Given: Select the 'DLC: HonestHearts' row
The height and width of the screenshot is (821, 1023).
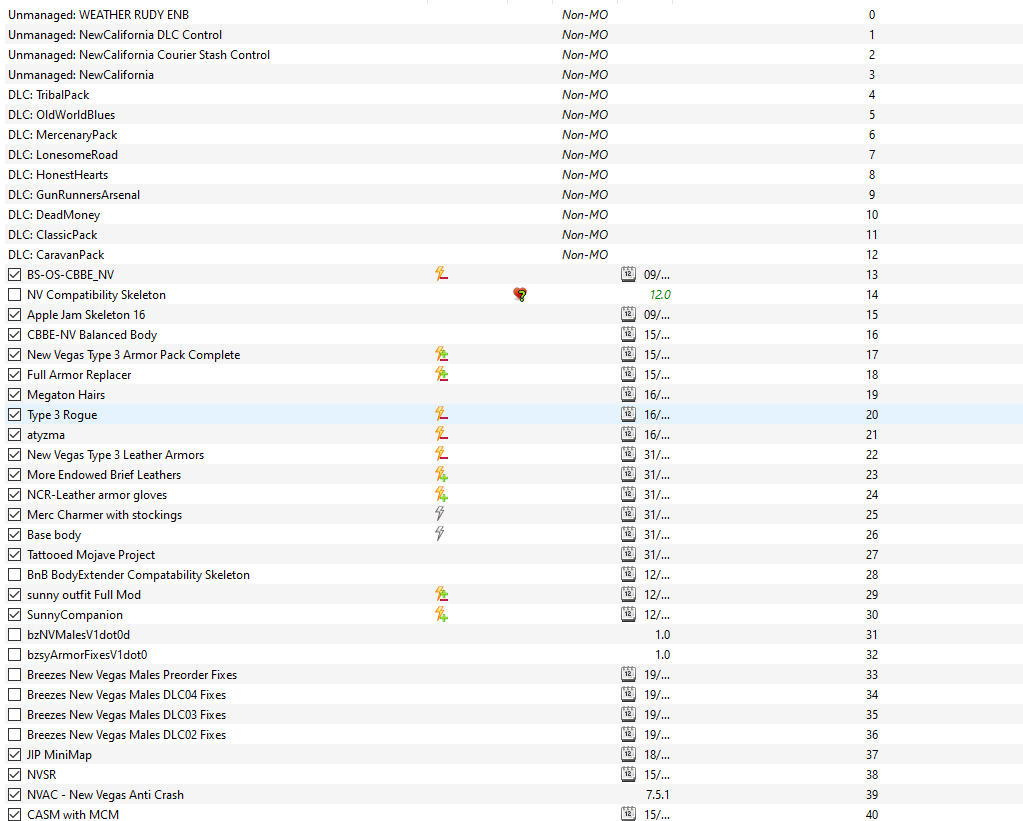Looking at the screenshot, I should 512,175.
